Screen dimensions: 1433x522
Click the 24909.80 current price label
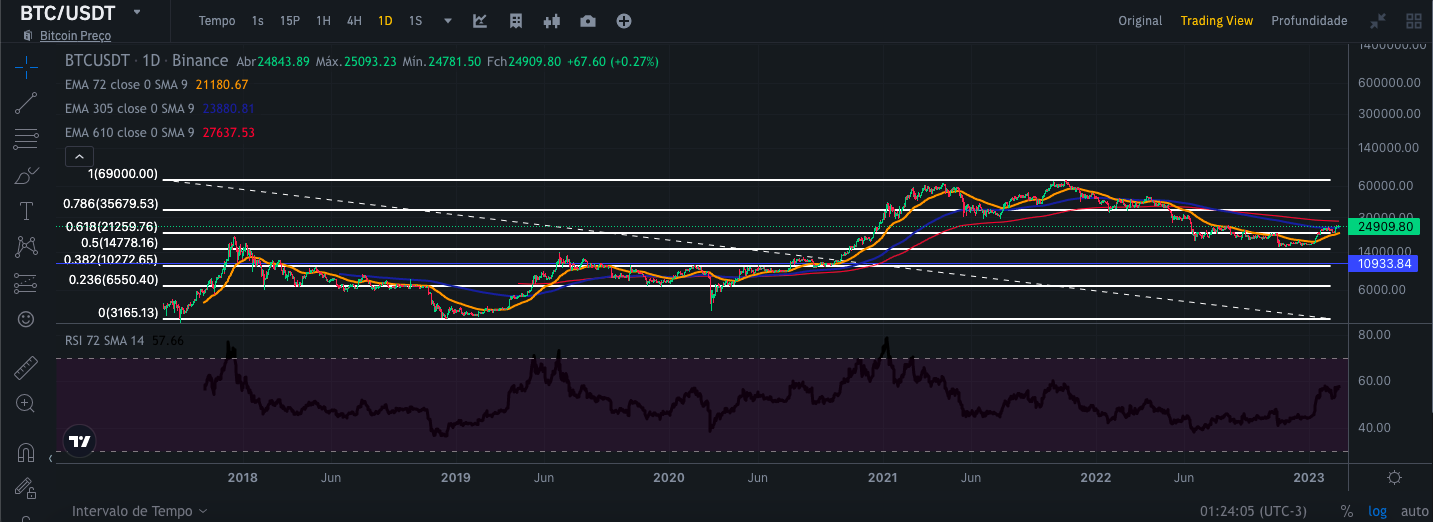tap(1385, 227)
